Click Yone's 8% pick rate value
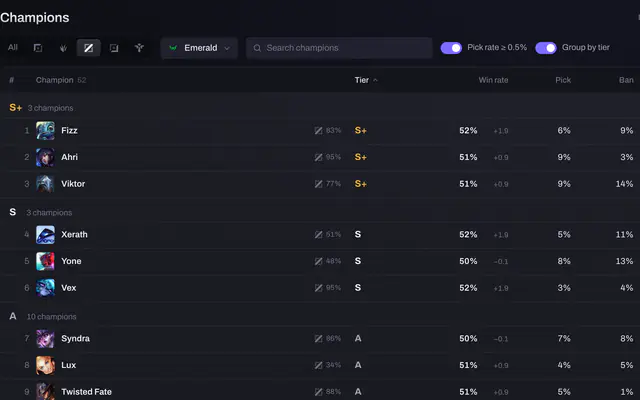640x400 pixels. (564, 261)
